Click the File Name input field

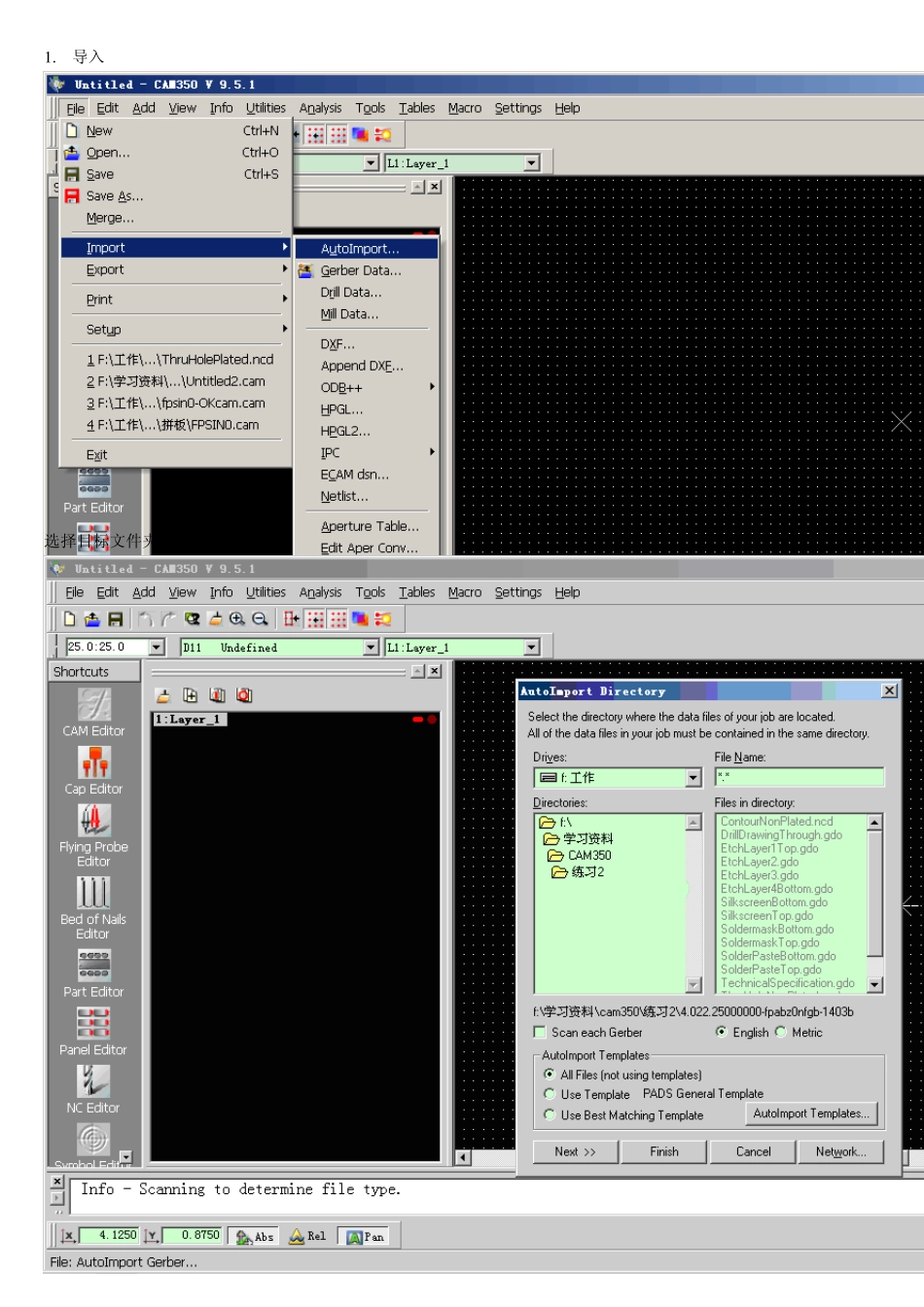[x=800, y=777]
